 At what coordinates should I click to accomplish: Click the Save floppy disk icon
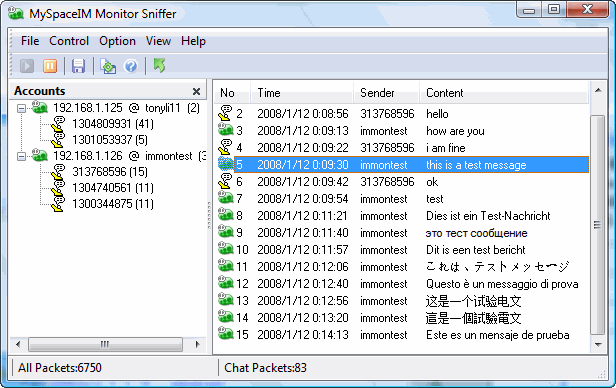(x=78, y=66)
